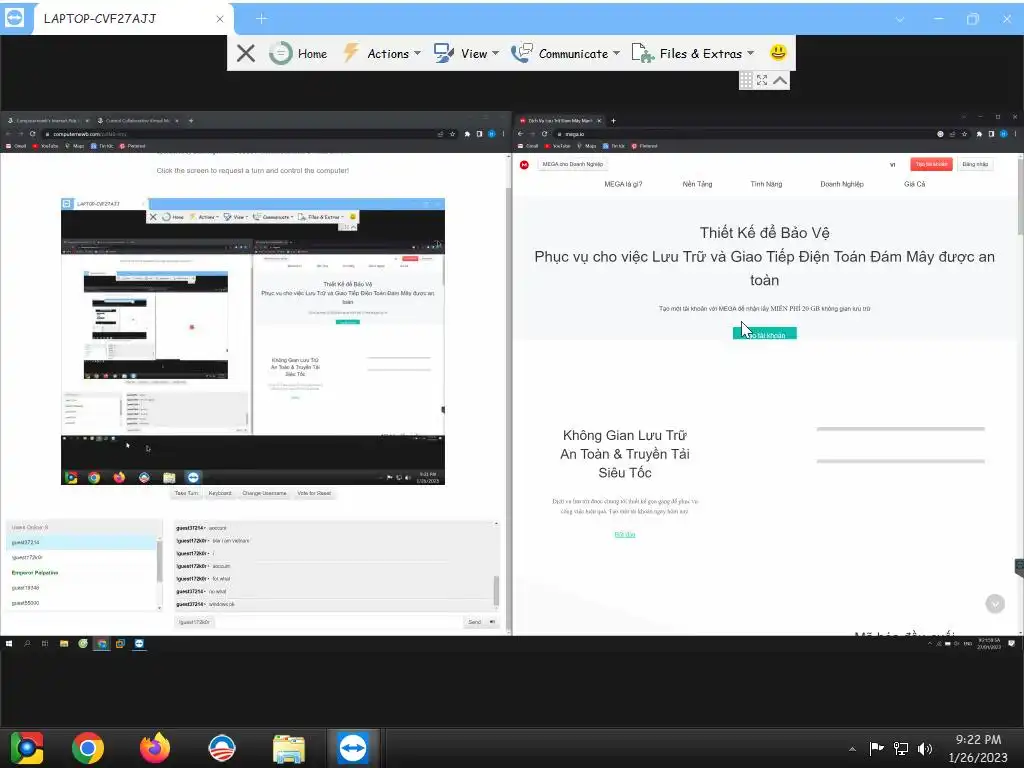
Task: Open the Doanh Nghiệp menu item
Action: pyautogui.click(x=842, y=184)
